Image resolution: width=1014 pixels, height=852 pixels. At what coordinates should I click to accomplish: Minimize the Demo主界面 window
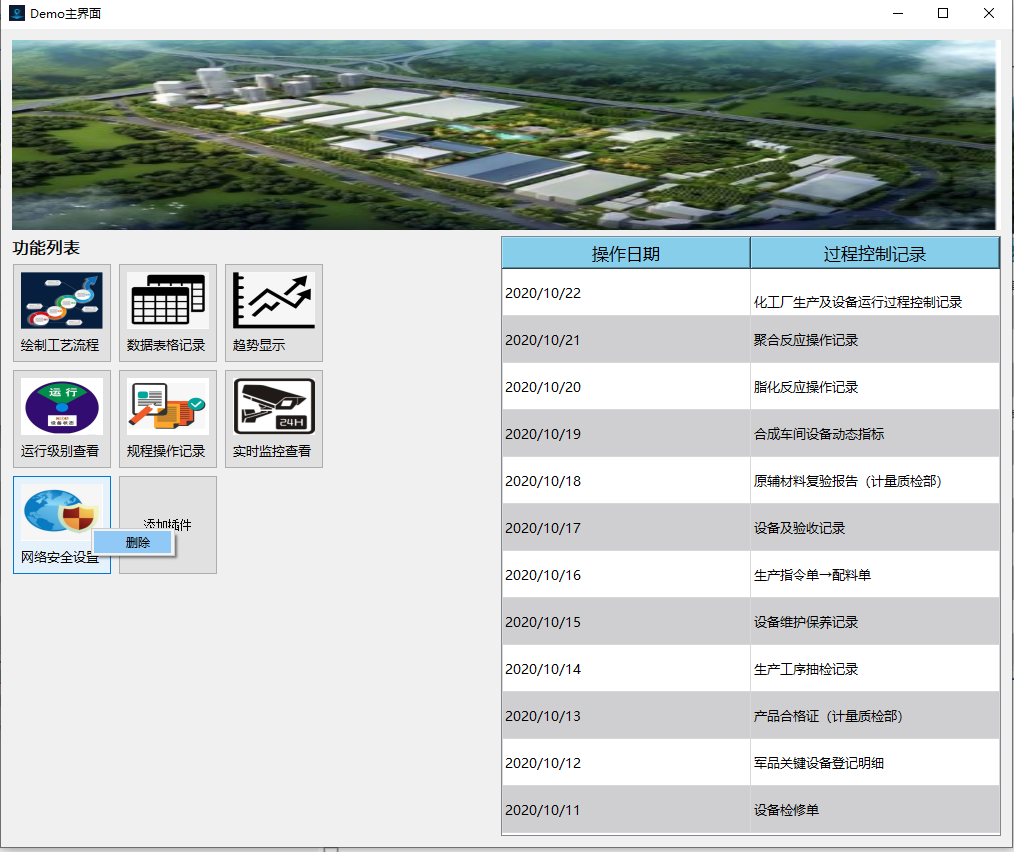tap(898, 13)
